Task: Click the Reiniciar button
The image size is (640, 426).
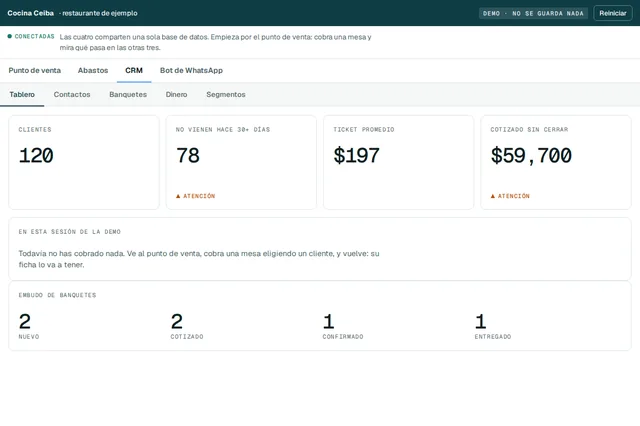Action: tap(612, 13)
